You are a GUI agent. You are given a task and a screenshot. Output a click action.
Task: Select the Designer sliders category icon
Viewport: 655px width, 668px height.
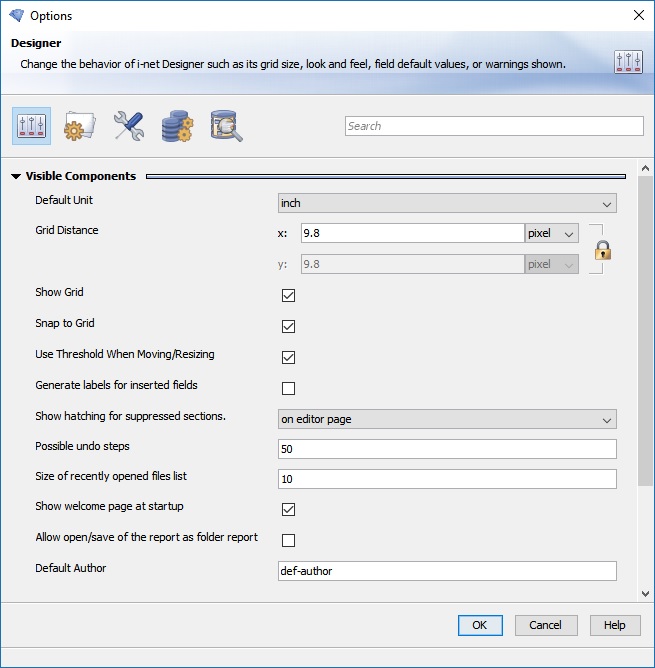tap(31, 126)
